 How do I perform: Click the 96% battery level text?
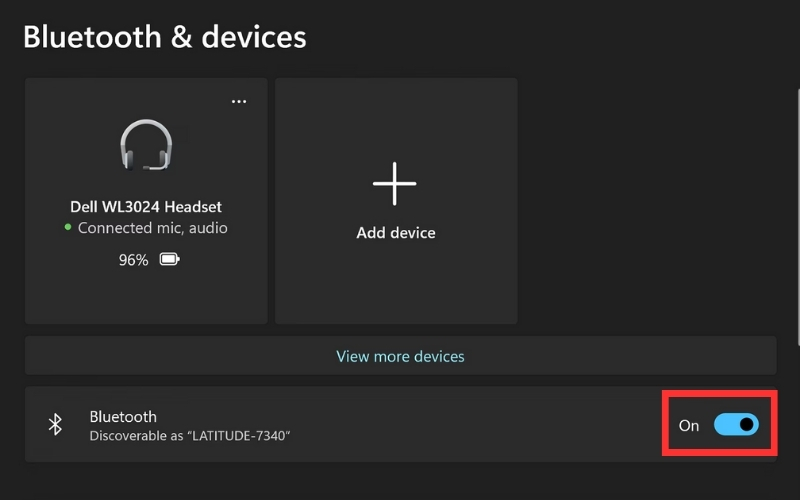(134, 260)
